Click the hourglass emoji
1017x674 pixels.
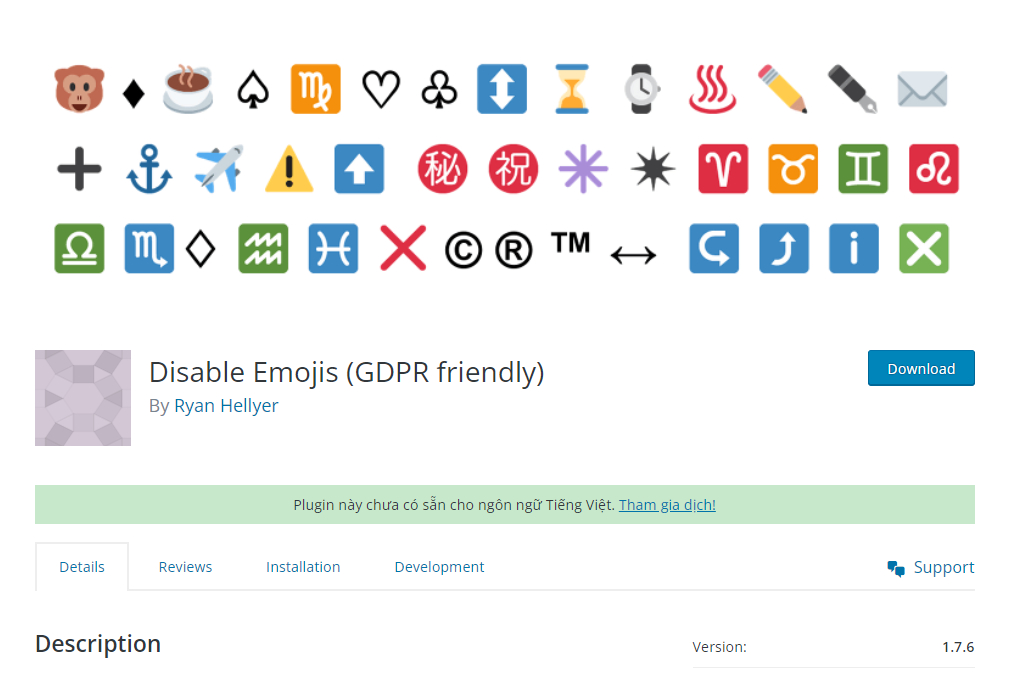[572, 89]
